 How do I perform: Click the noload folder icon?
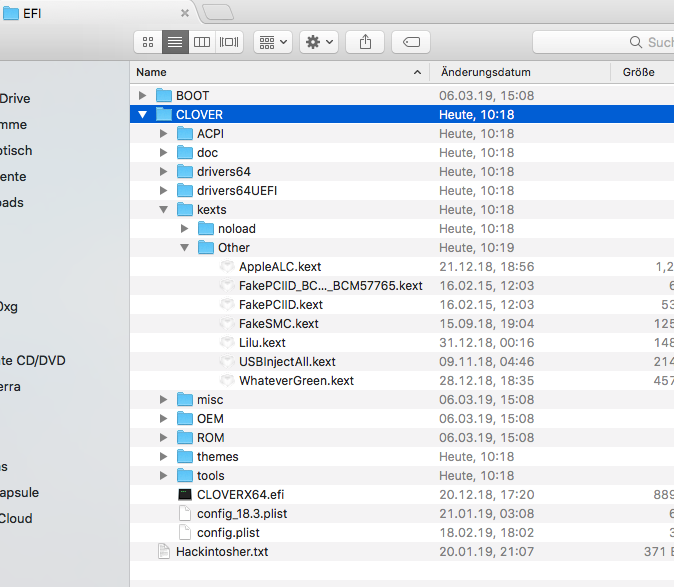[206, 228]
